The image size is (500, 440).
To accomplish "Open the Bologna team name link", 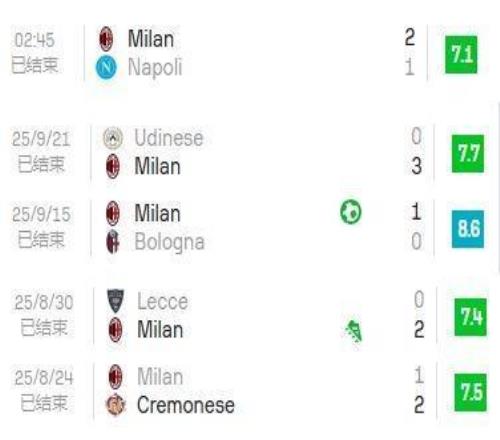I will point(169,242).
